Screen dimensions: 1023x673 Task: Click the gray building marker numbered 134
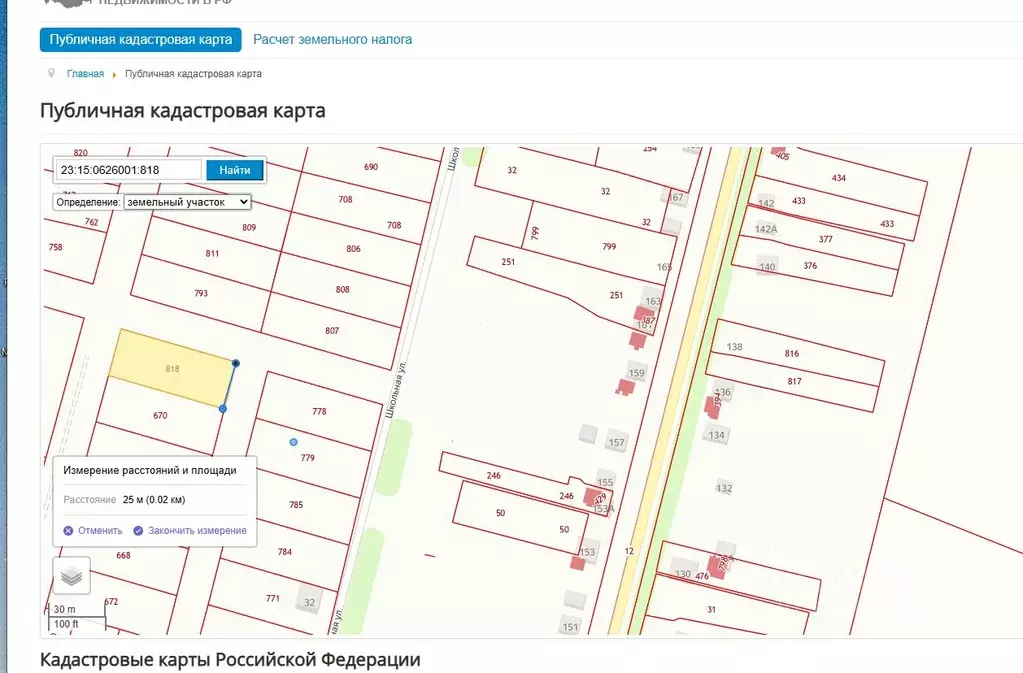pyautogui.click(x=716, y=435)
